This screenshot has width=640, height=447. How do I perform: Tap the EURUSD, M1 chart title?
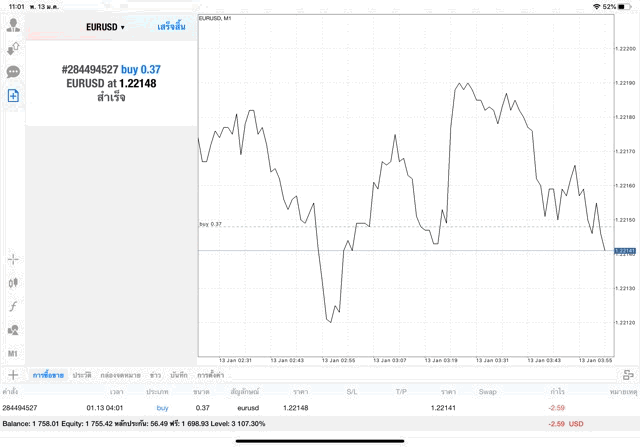pyautogui.click(x=215, y=18)
